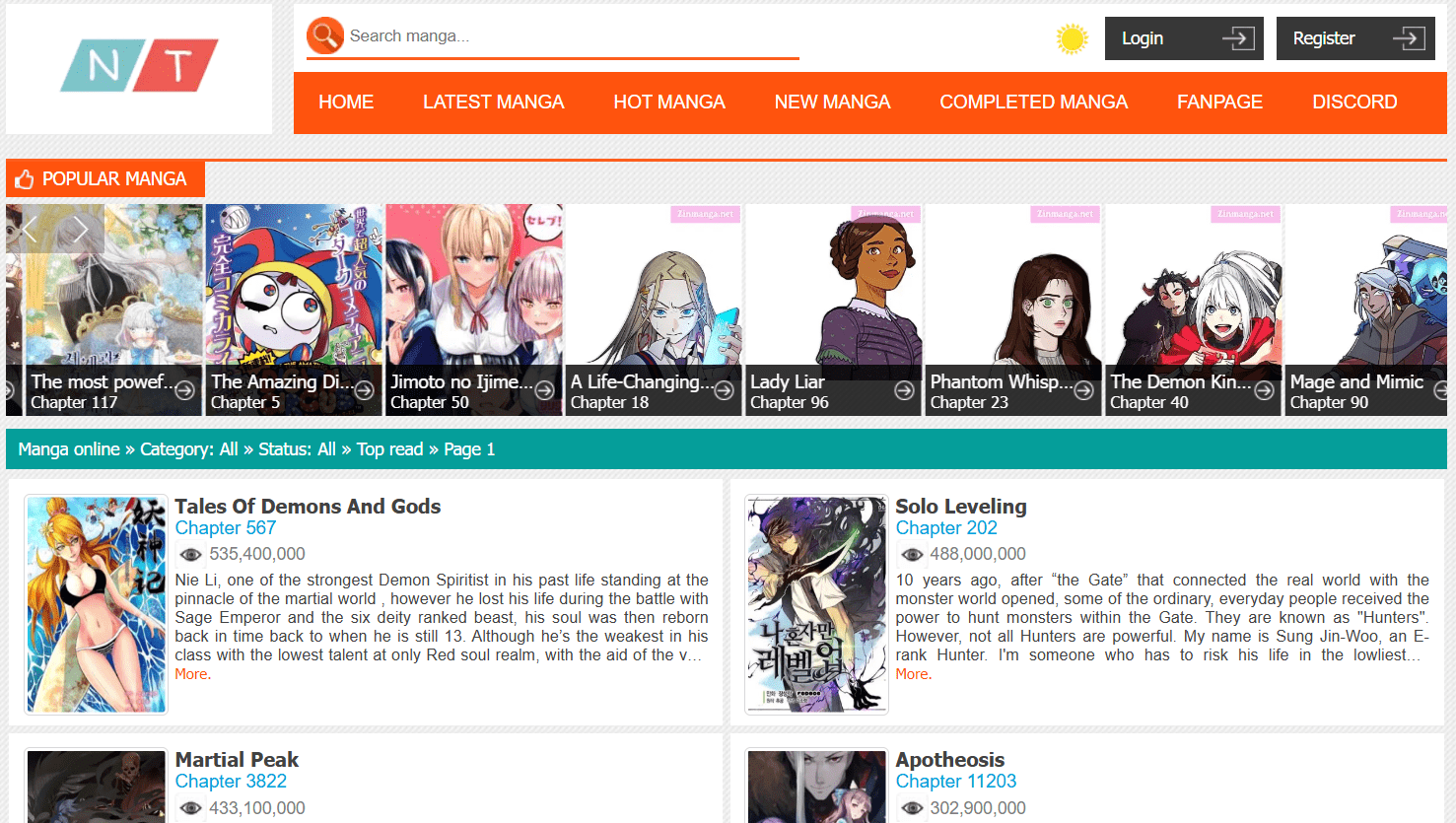Open NEW MANGA menu item
The image size is (1456, 823).
tap(833, 103)
